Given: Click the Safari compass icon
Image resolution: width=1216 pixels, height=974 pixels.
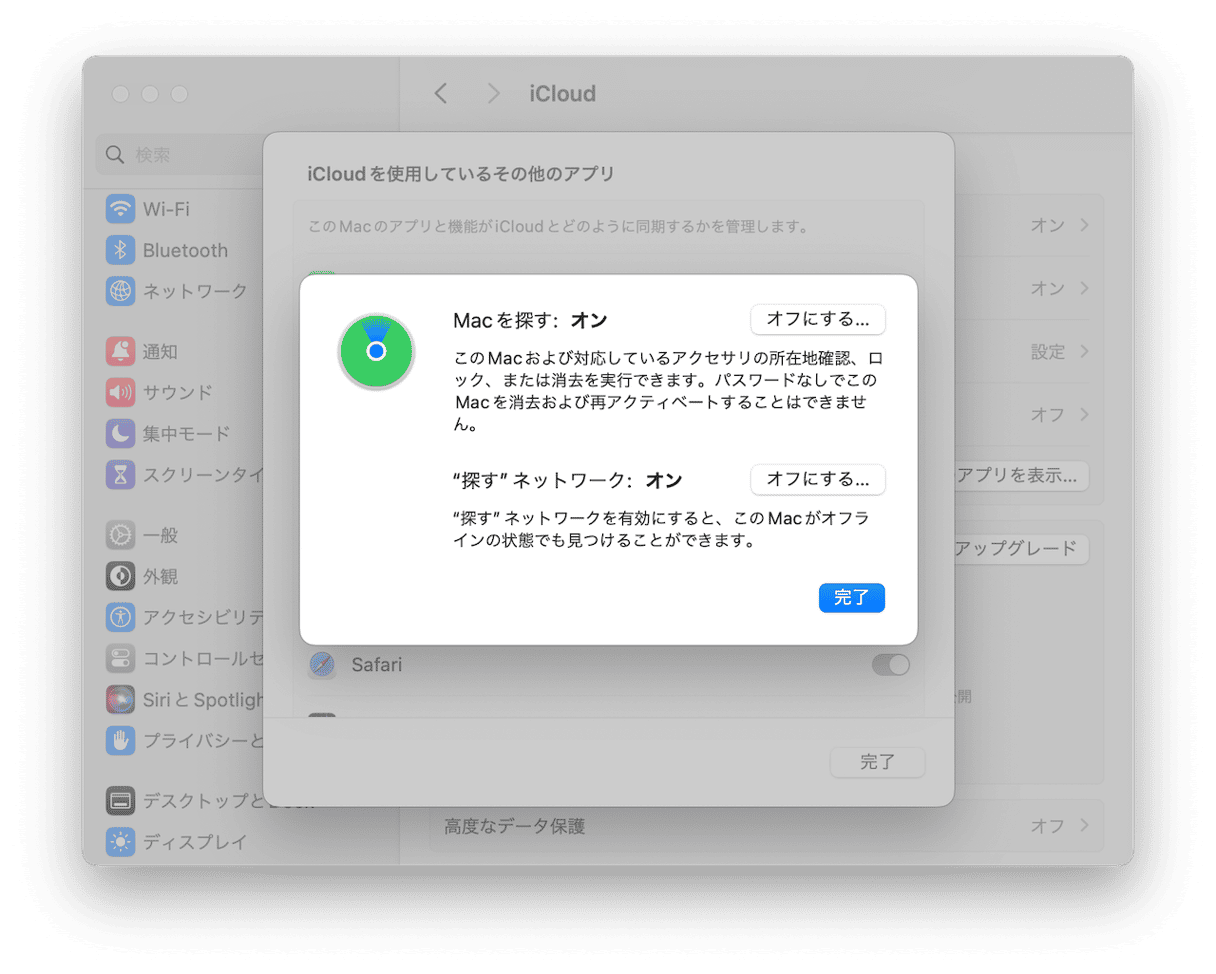Looking at the screenshot, I should click(322, 665).
